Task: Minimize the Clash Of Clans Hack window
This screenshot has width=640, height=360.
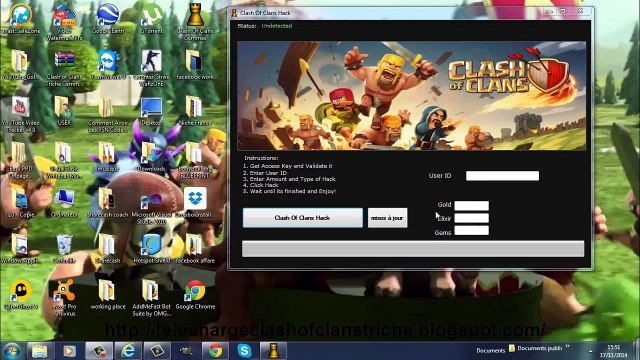Action: click(x=549, y=11)
